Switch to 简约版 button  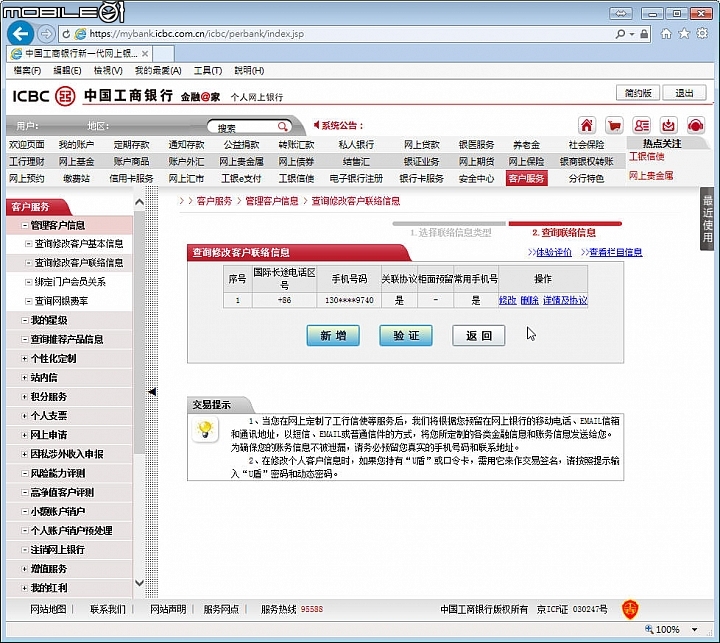pos(638,93)
